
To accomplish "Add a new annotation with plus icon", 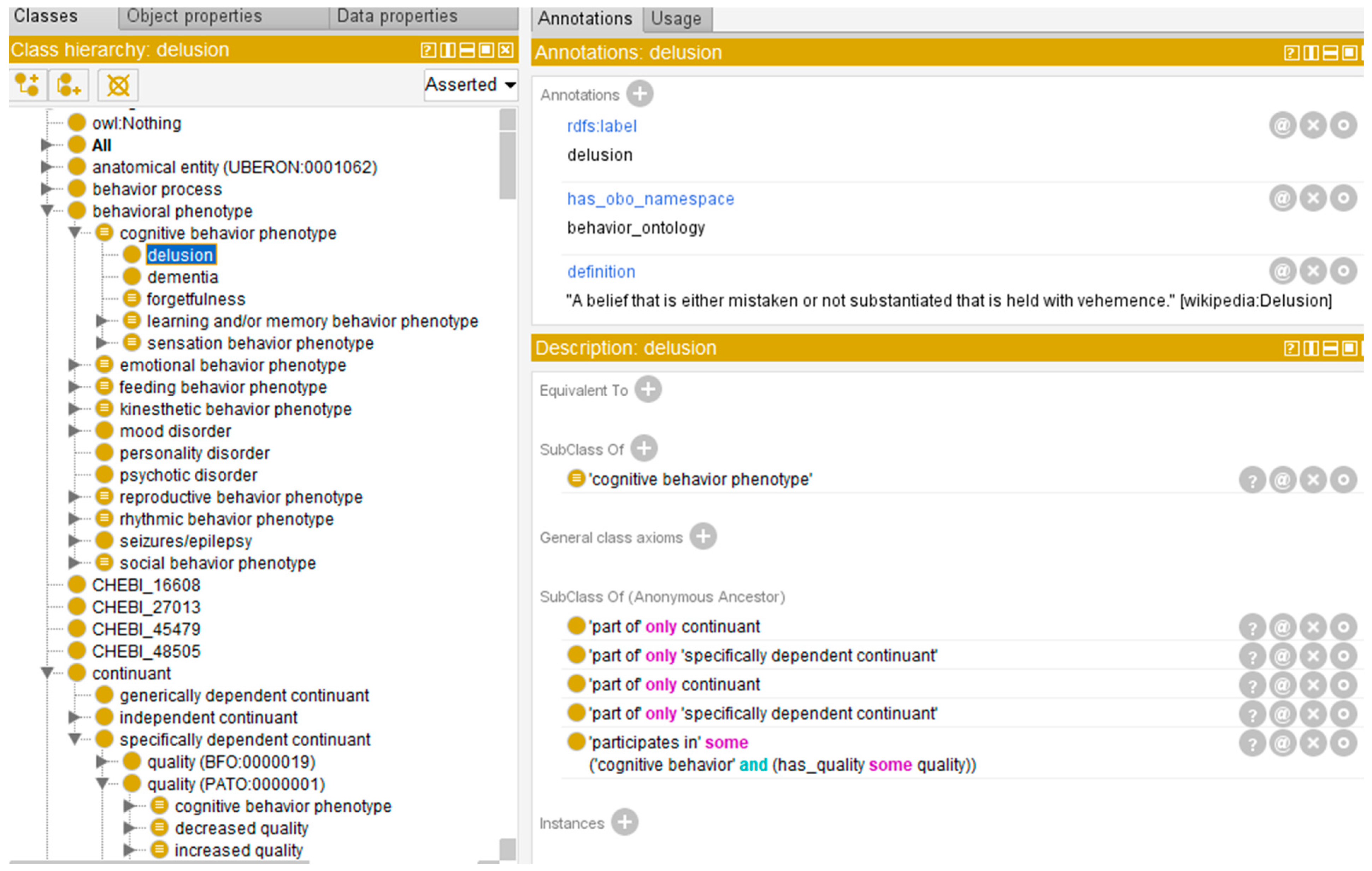I will click(639, 94).
